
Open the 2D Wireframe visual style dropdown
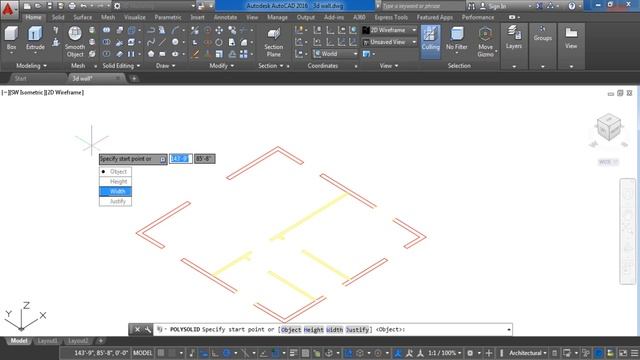click(x=389, y=30)
